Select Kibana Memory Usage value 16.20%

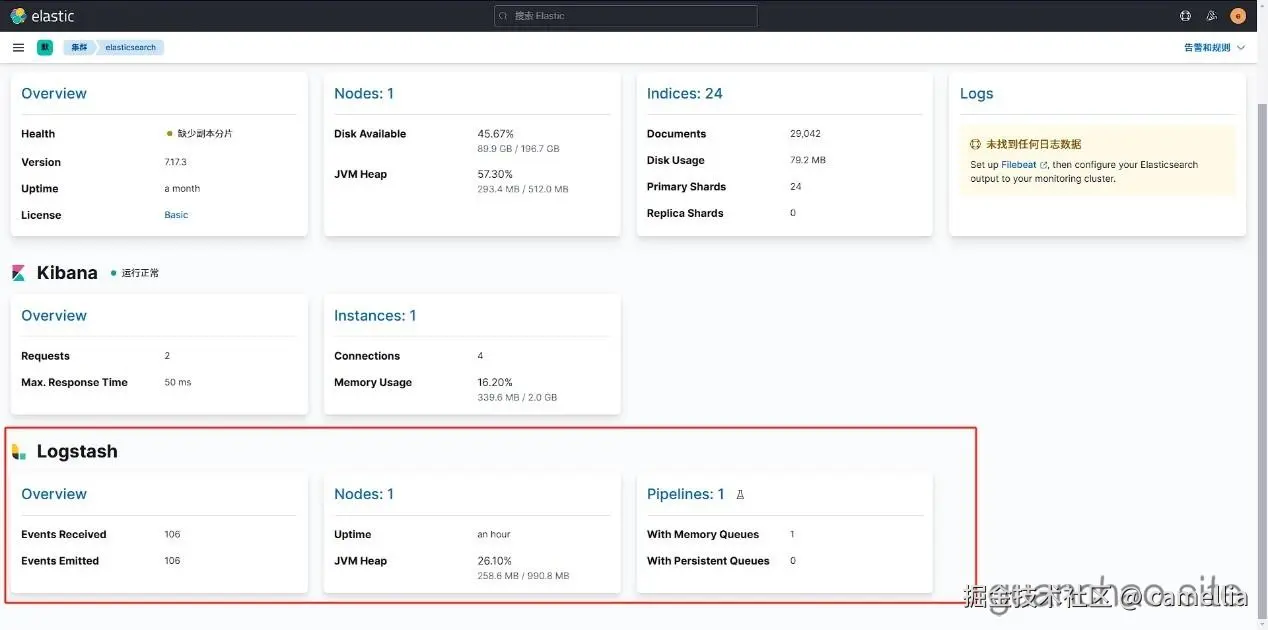coord(495,382)
